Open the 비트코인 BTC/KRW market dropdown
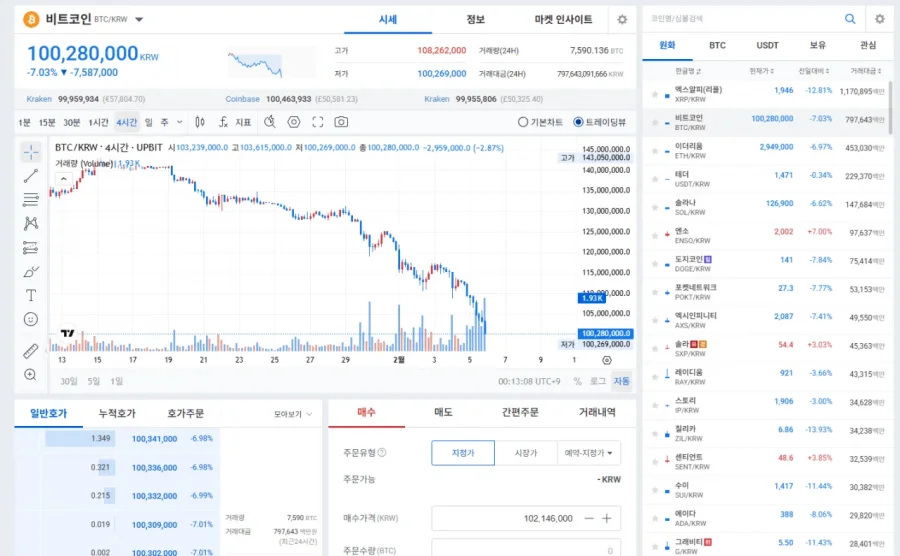The width and height of the screenshot is (900, 556). tap(139, 19)
